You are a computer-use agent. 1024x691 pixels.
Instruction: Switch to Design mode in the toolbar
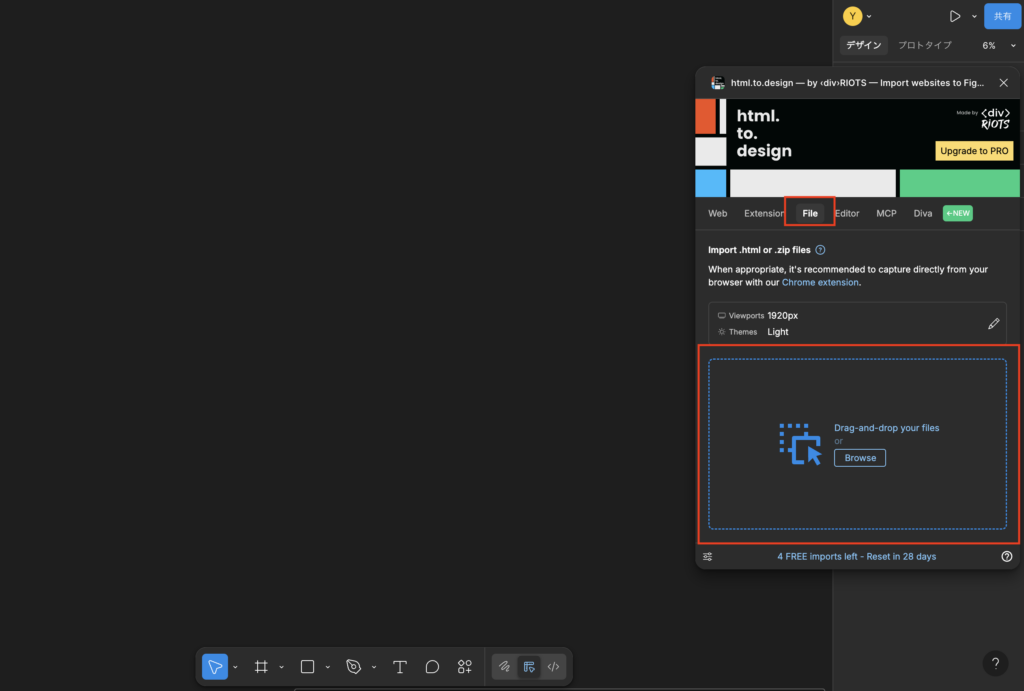click(529, 666)
